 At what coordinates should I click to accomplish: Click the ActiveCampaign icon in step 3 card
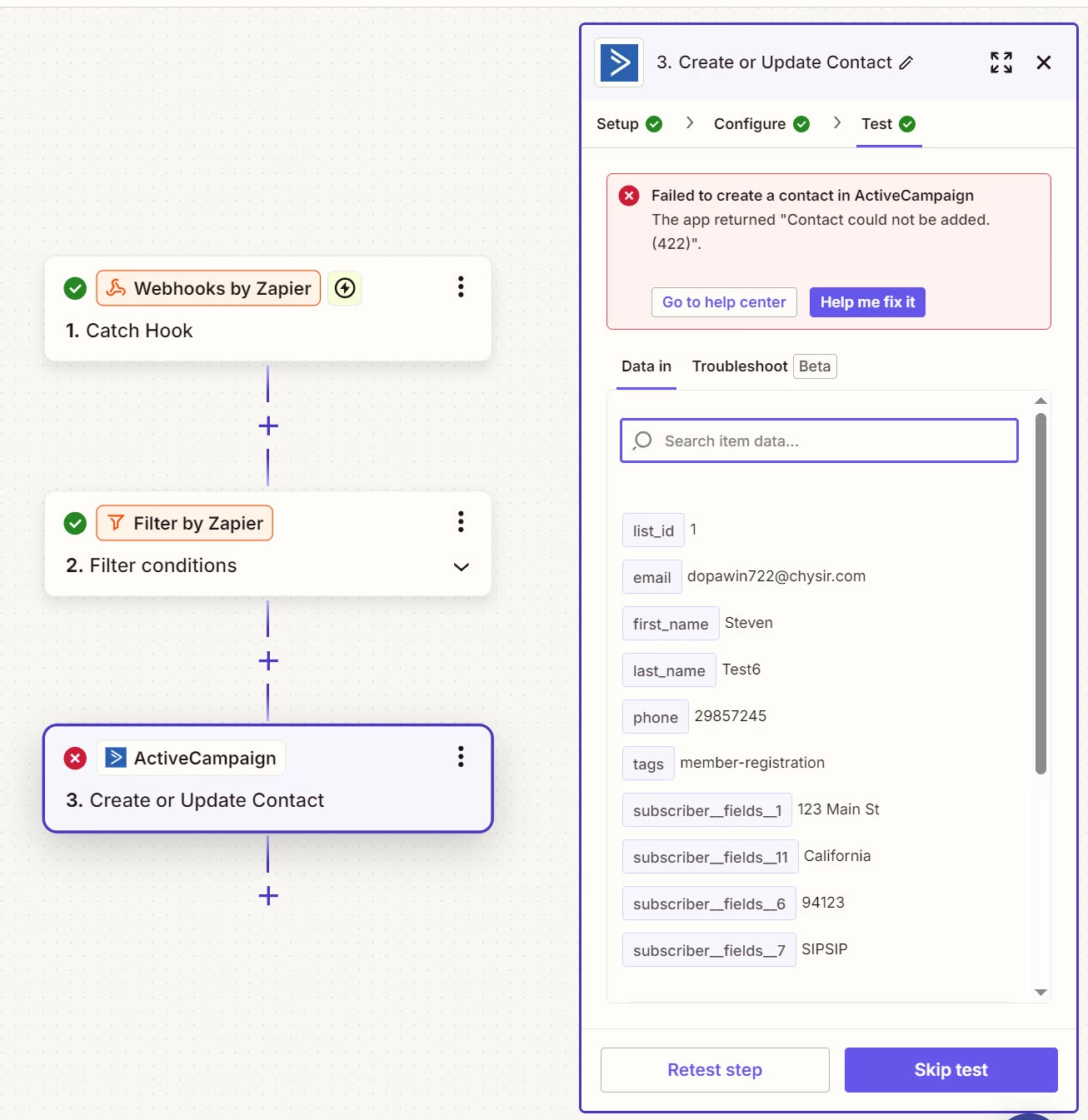[x=116, y=758]
